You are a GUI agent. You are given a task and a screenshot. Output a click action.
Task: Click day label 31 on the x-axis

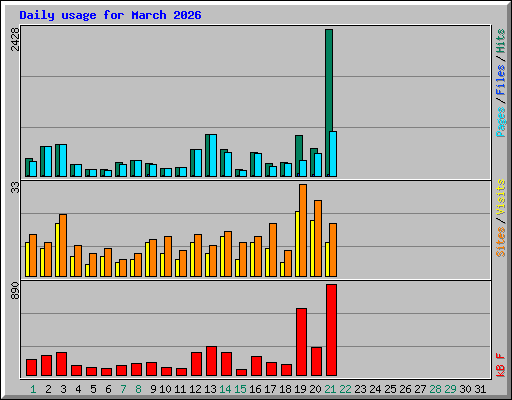[480, 389]
